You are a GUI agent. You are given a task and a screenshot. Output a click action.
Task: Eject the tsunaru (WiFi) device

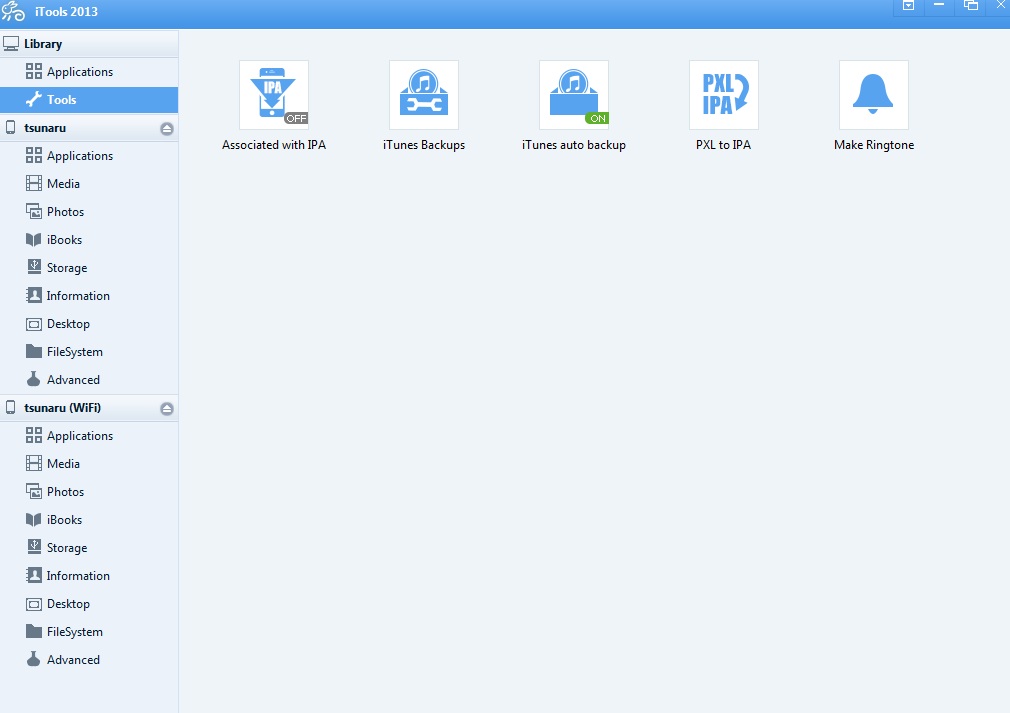point(167,409)
